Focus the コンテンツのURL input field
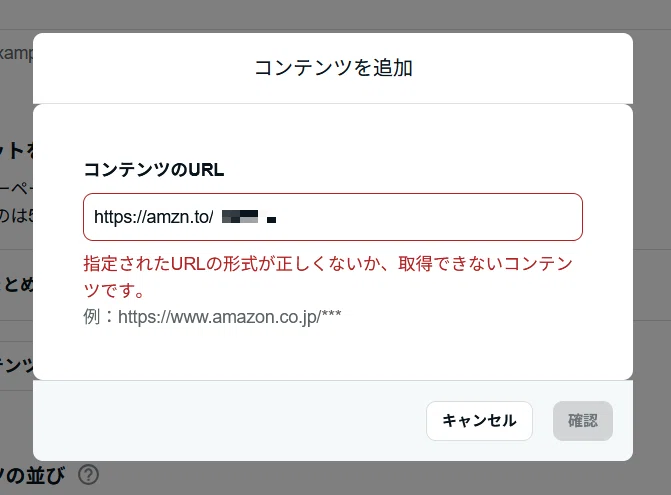Image resolution: width=671 pixels, height=495 pixels. coord(333,217)
